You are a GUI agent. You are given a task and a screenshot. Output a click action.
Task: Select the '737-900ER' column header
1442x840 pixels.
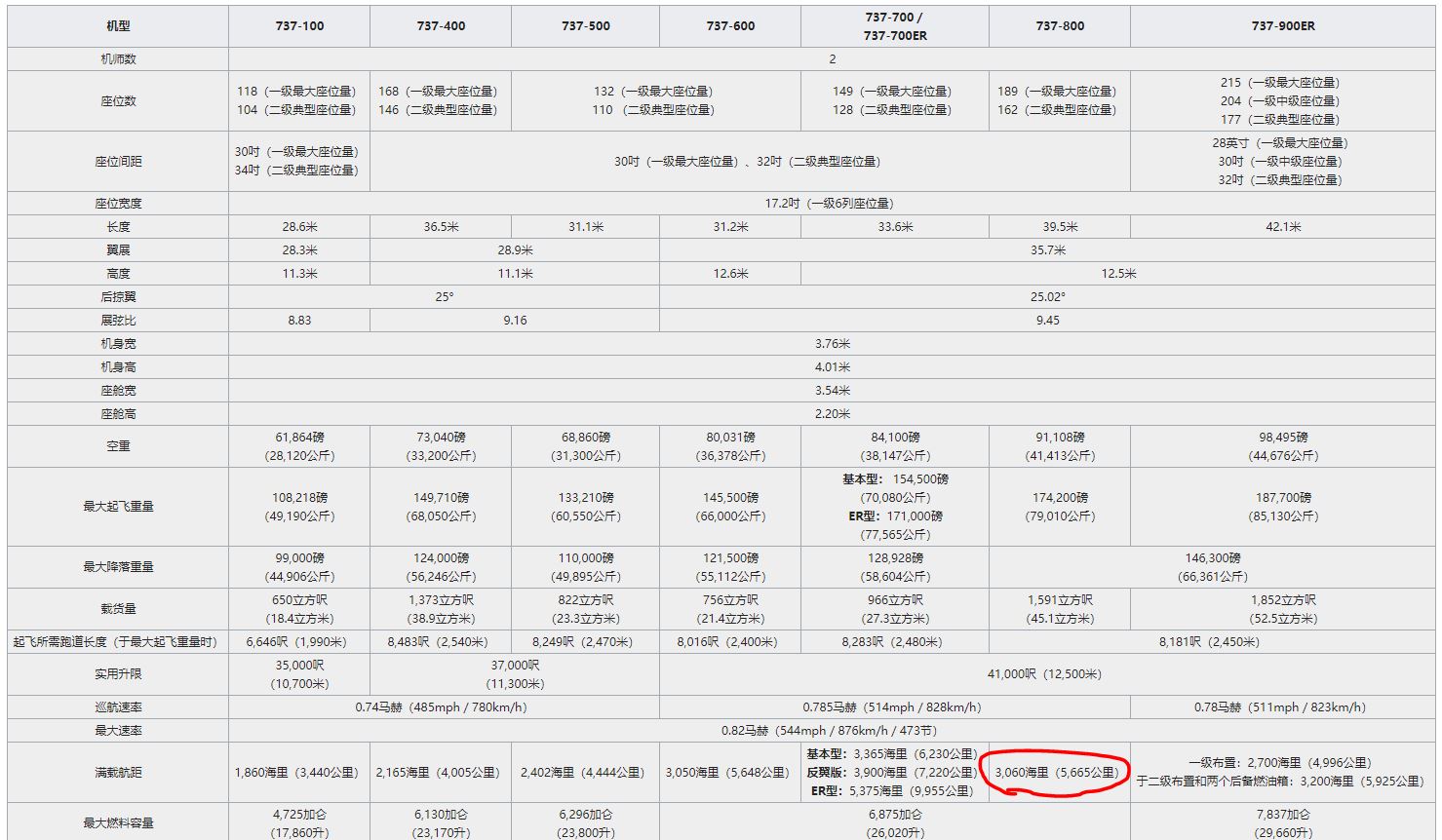pos(1283,26)
